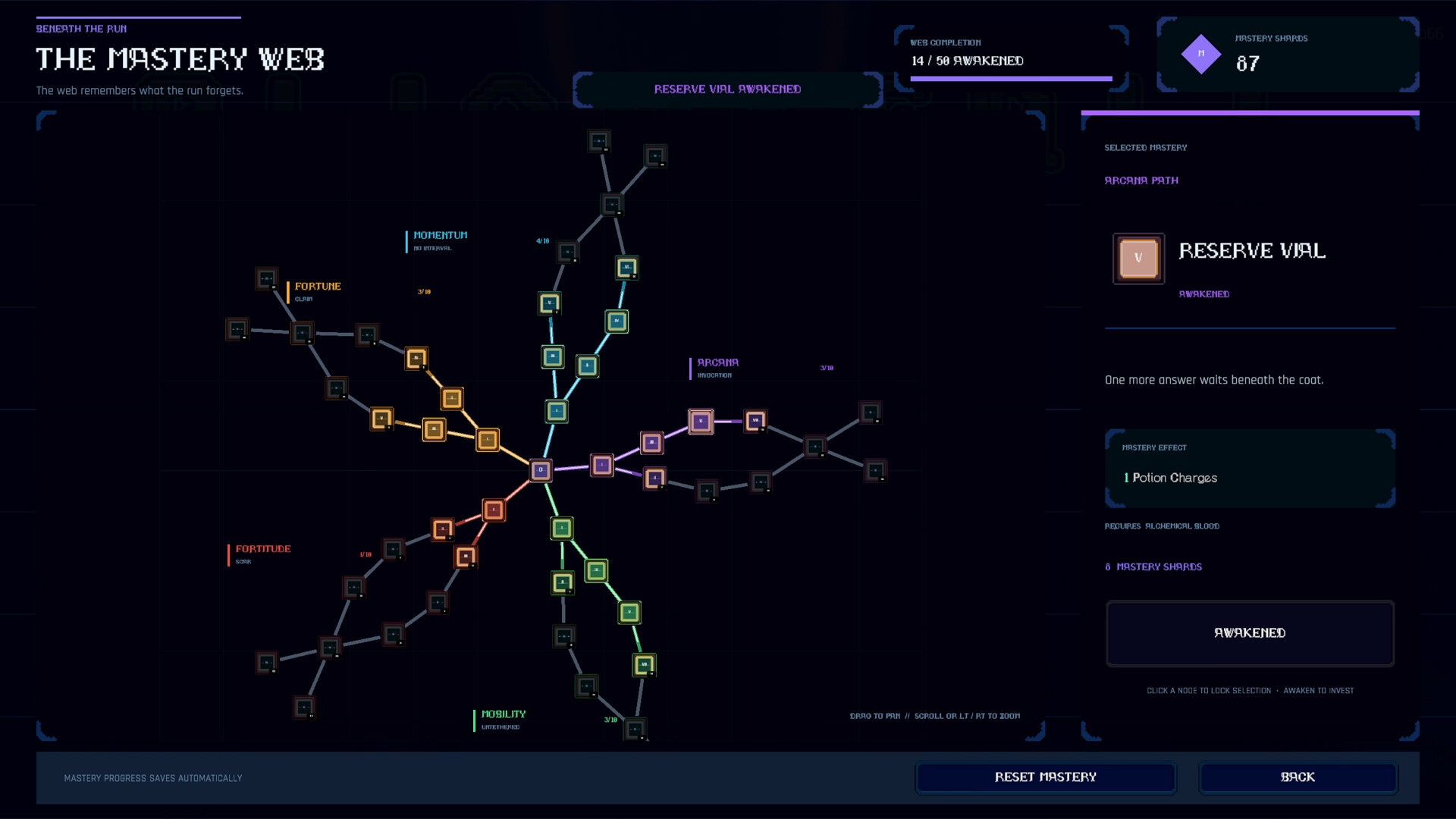Select the central hub node of the web

tap(541, 470)
